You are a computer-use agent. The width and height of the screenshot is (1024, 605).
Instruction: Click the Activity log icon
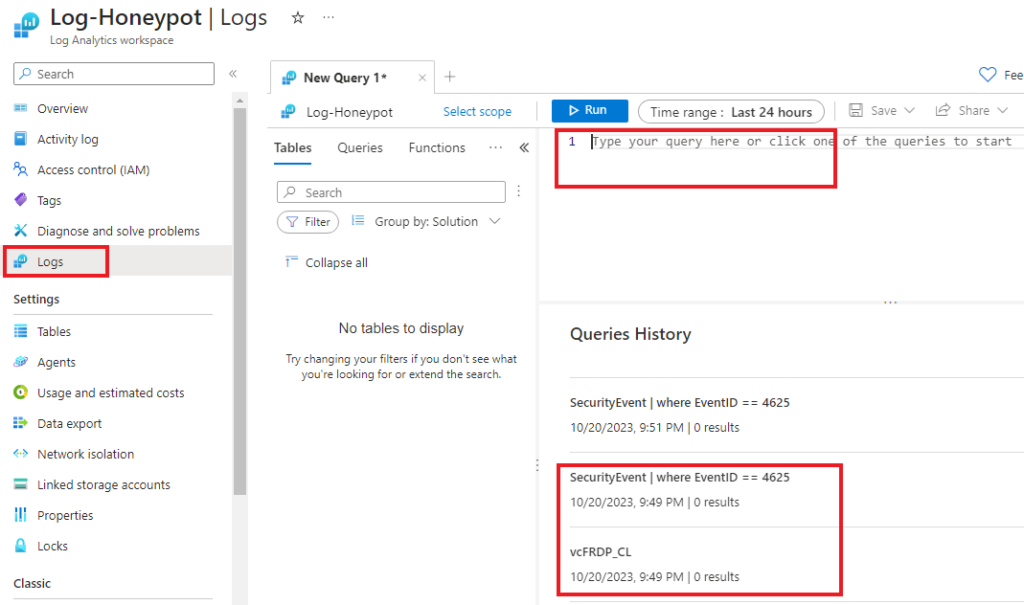click(x=20, y=139)
